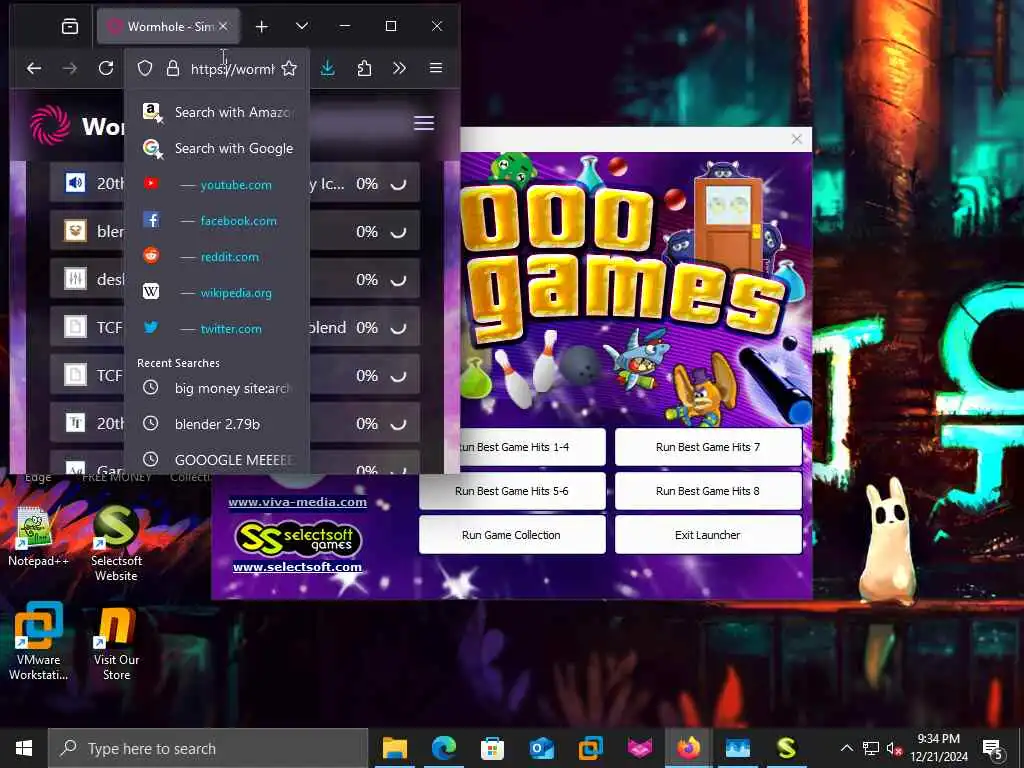Open Visit Our Store desktop shortcut

point(116,644)
